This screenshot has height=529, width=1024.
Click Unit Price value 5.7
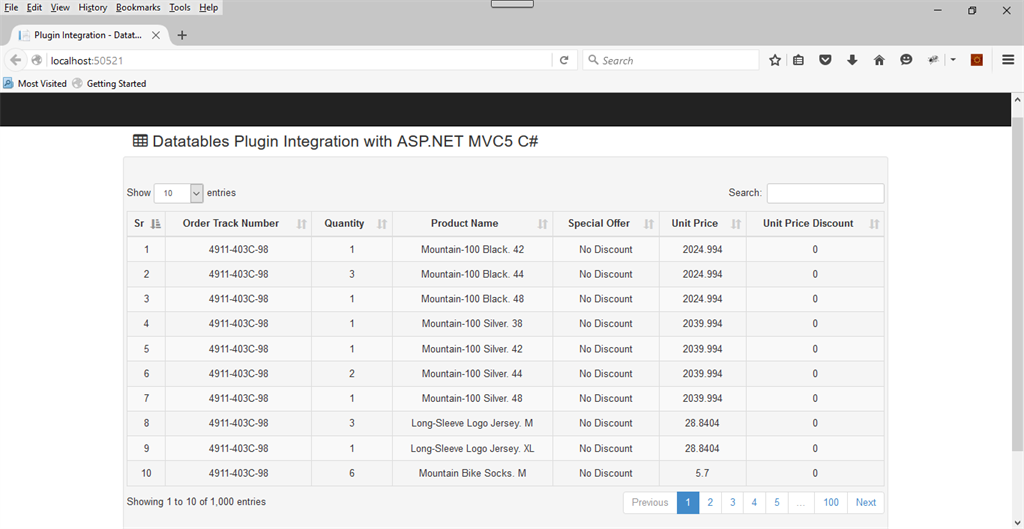[x=703, y=473]
